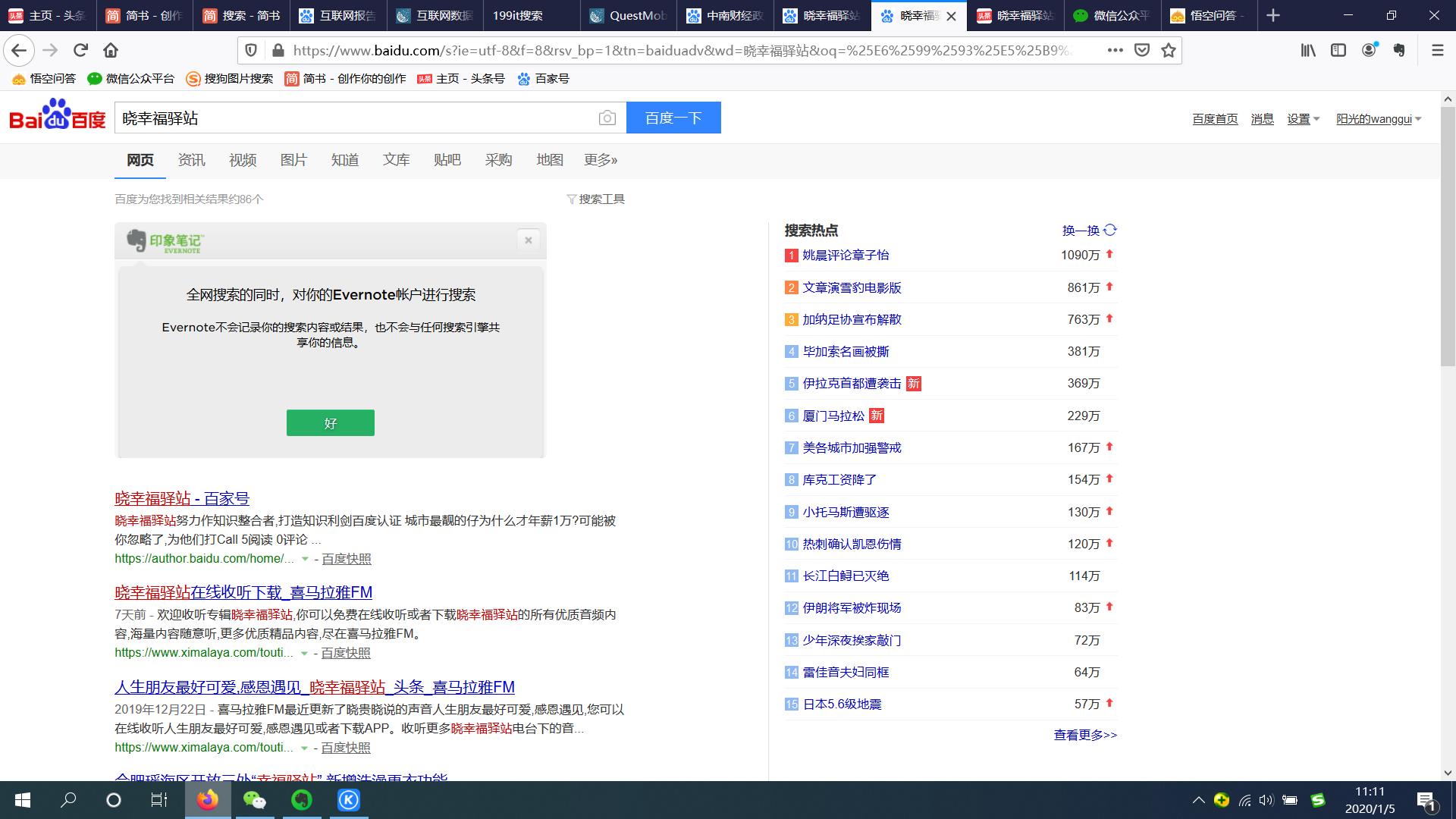The height and width of the screenshot is (819, 1456).
Task: Open the notification center icon
Action: (x=1426, y=800)
